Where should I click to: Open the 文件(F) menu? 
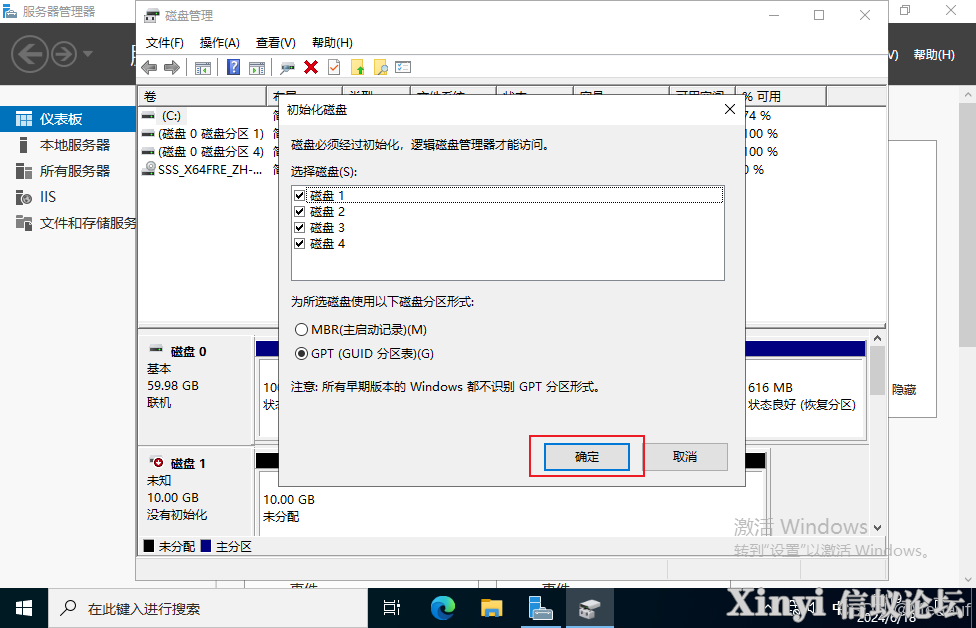(x=164, y=42)
